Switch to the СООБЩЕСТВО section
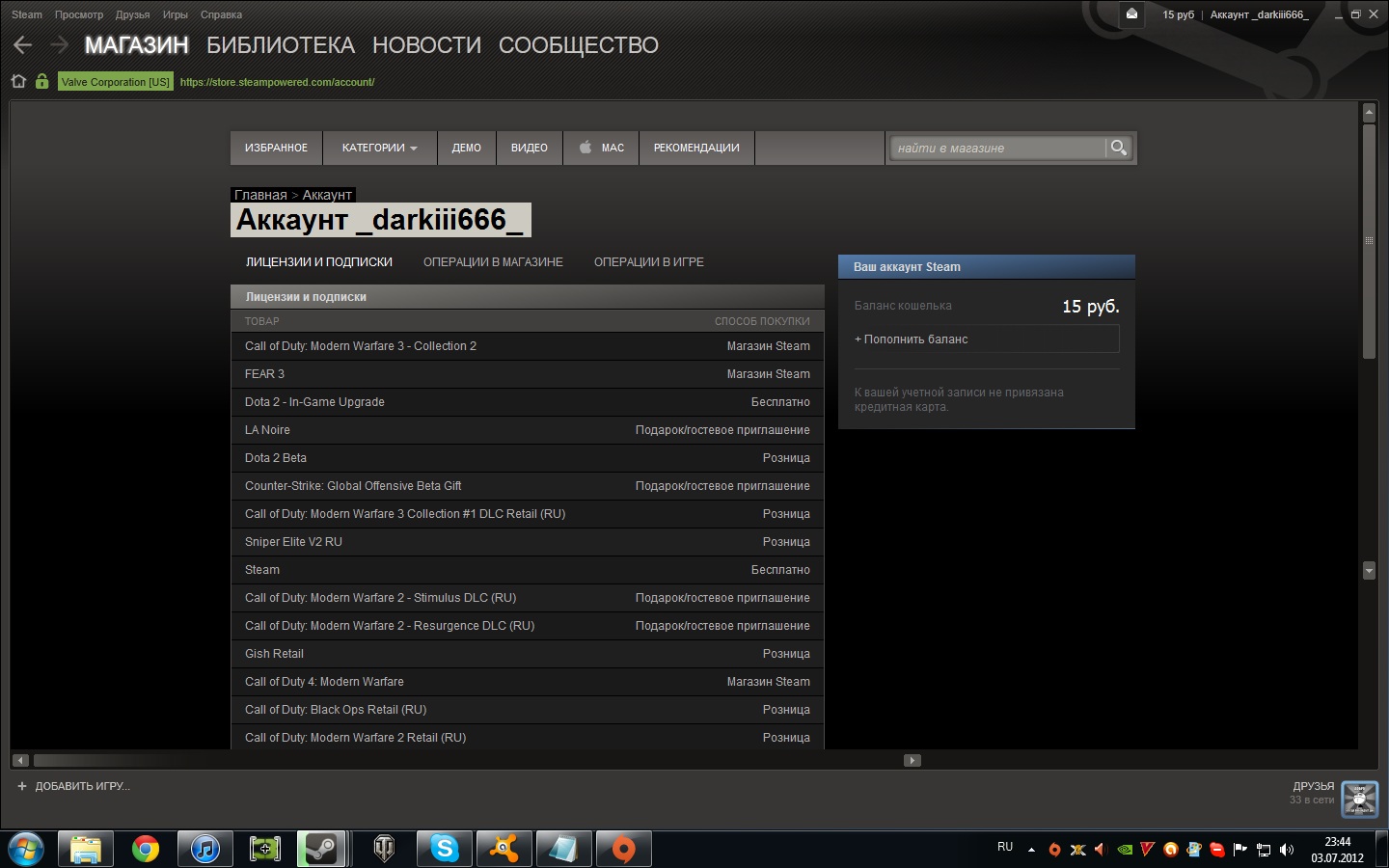 click(x=579, y=45)
